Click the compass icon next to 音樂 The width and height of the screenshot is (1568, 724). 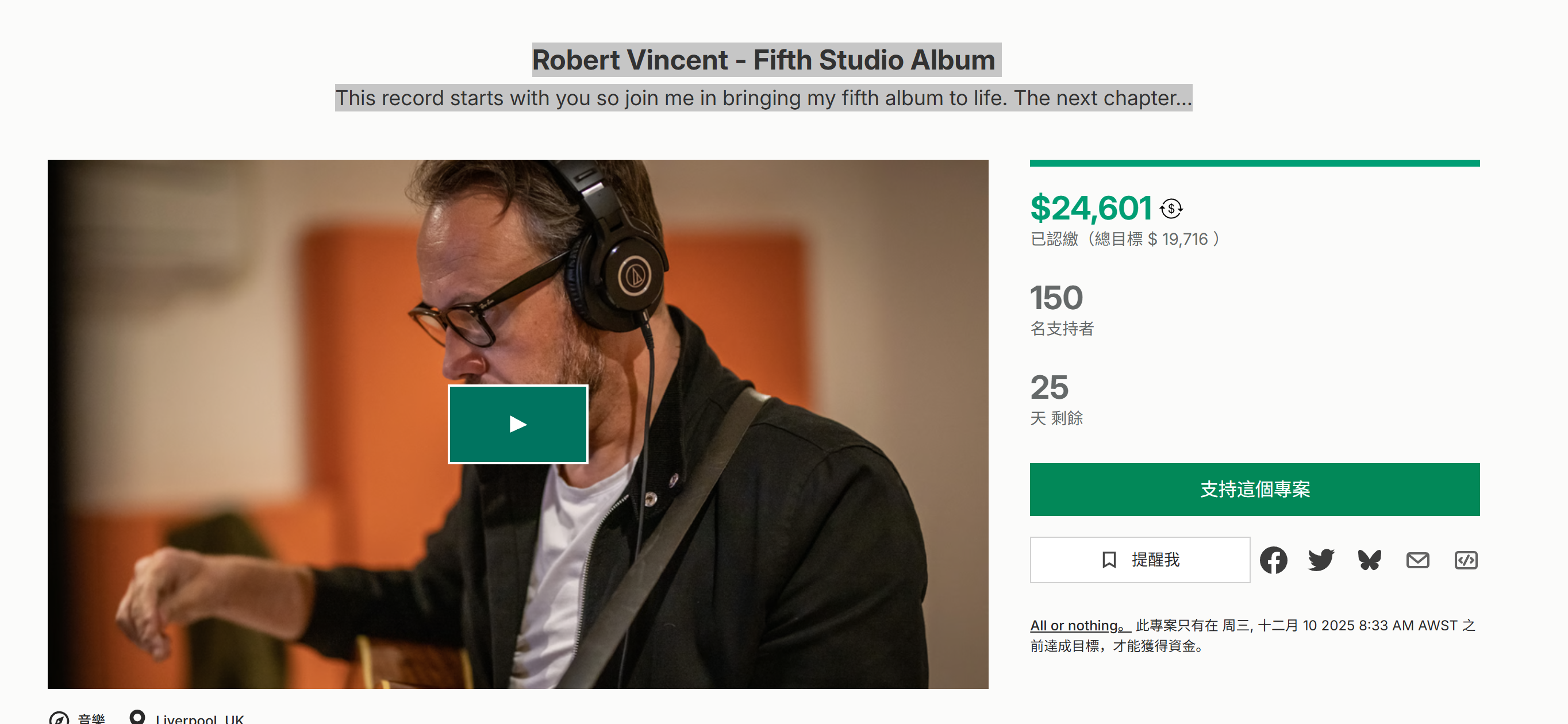point(59,718)
